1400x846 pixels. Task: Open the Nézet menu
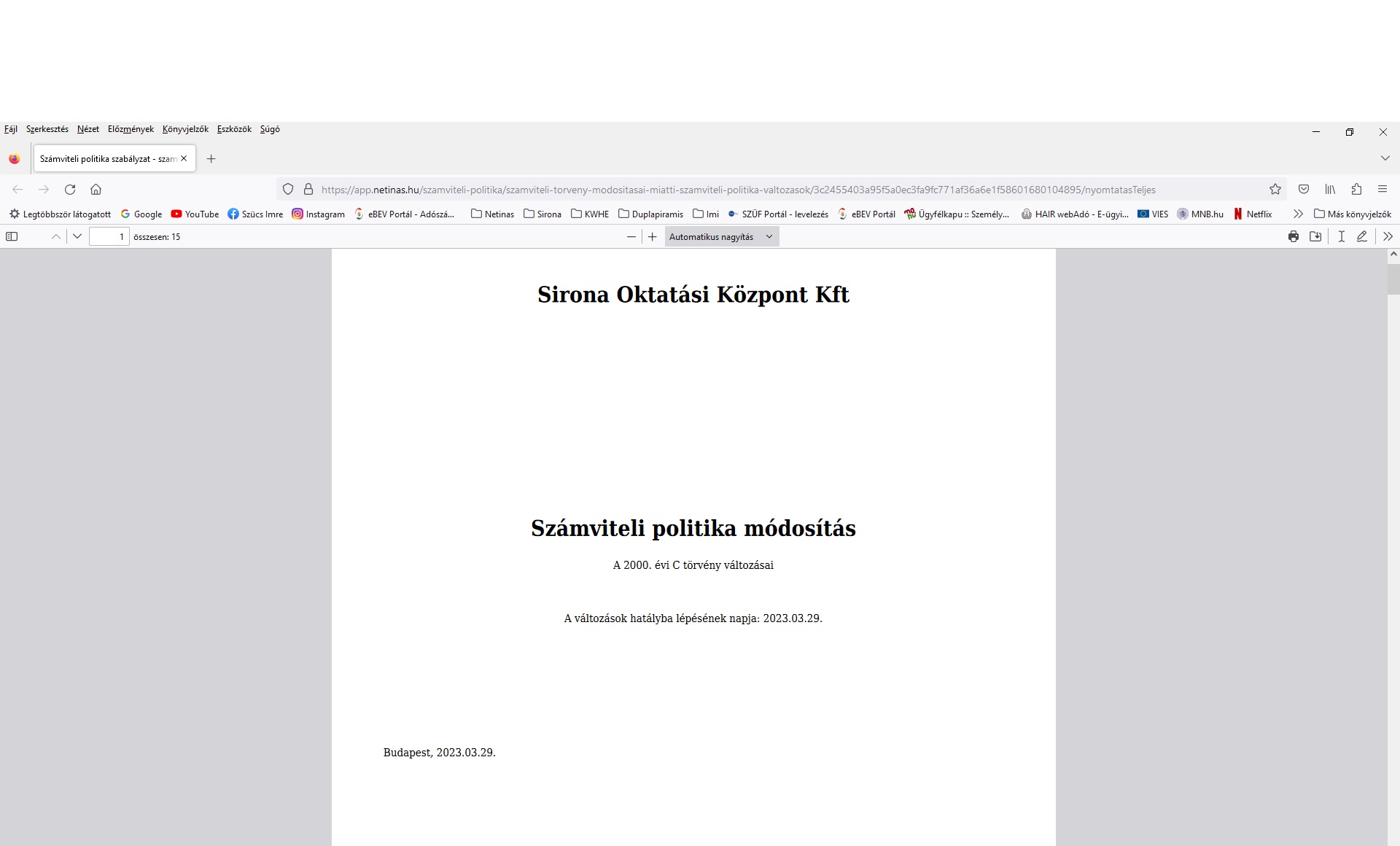pos(88,129)
